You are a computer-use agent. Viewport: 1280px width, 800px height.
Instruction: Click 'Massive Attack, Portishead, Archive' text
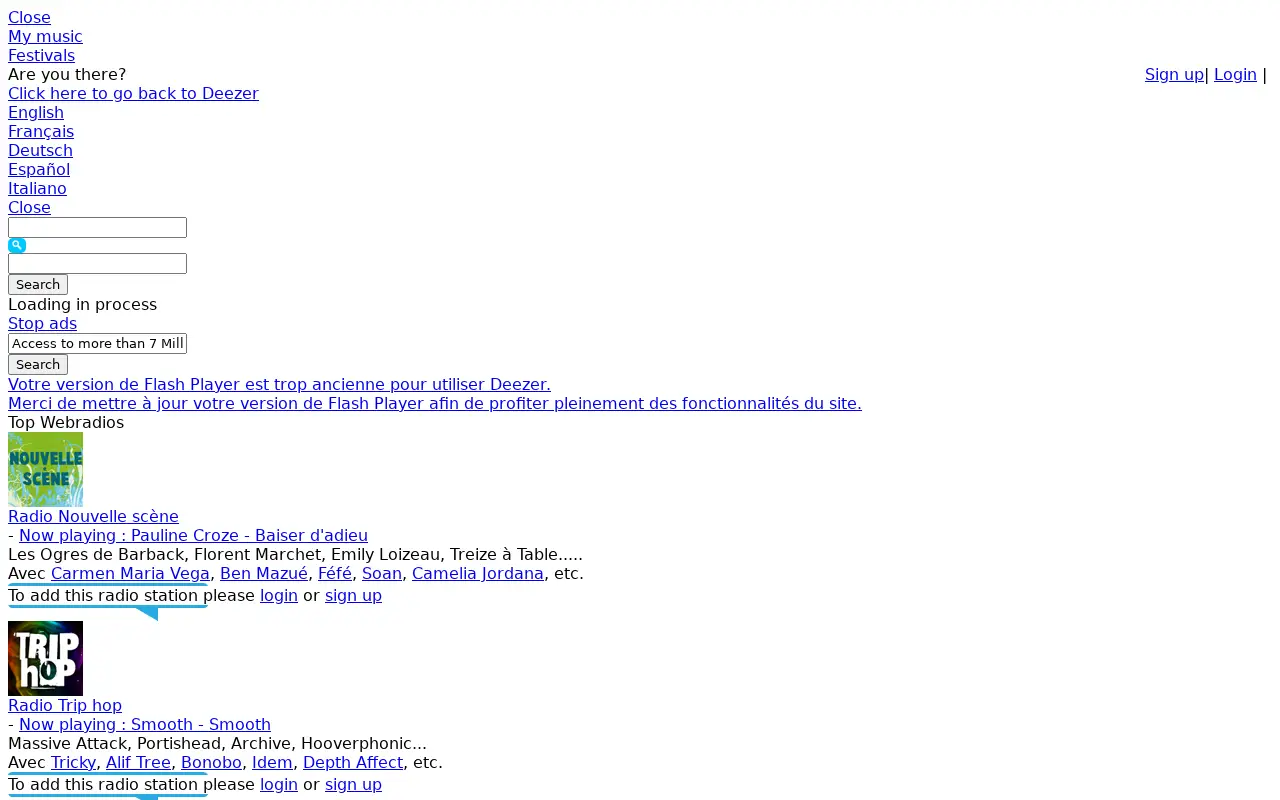217,743
